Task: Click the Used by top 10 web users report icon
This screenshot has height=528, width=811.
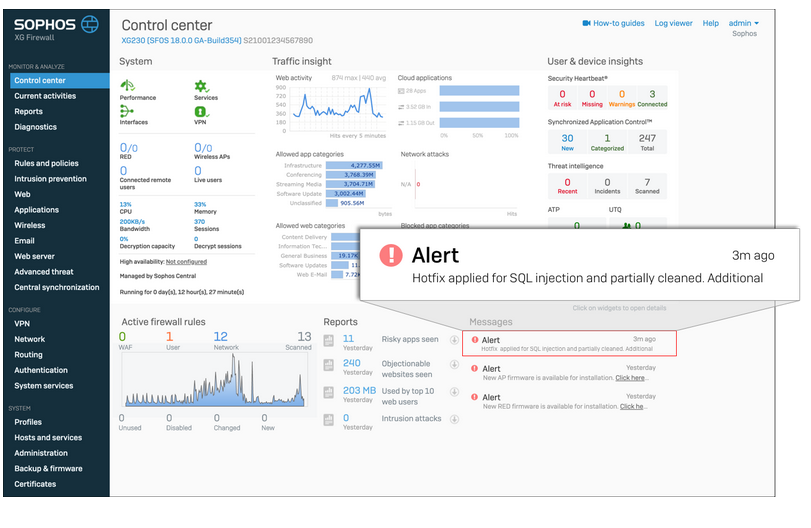Action: coord(328,392)
